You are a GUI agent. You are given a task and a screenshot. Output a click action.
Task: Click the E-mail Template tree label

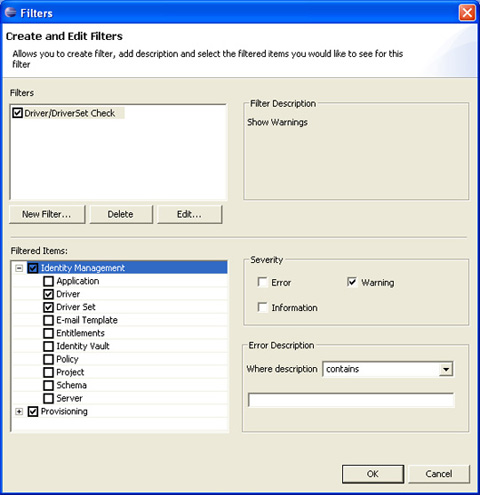pos(87,320)
